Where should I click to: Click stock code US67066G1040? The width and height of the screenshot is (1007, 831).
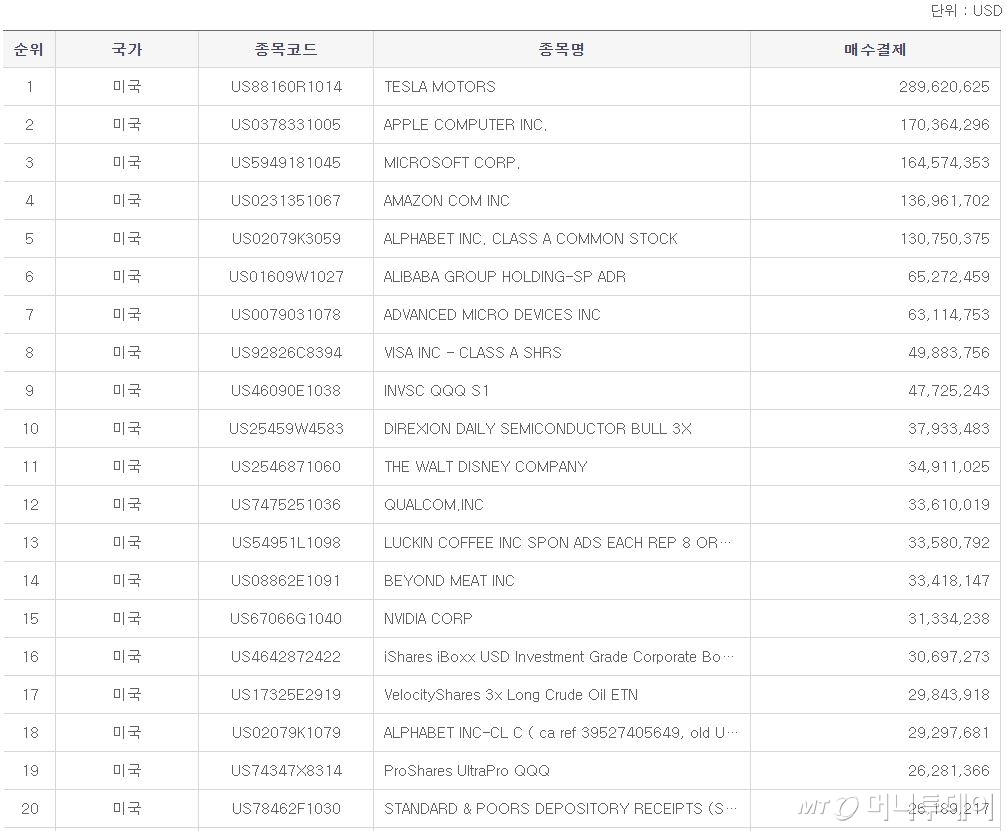click(x=286, y=618)
